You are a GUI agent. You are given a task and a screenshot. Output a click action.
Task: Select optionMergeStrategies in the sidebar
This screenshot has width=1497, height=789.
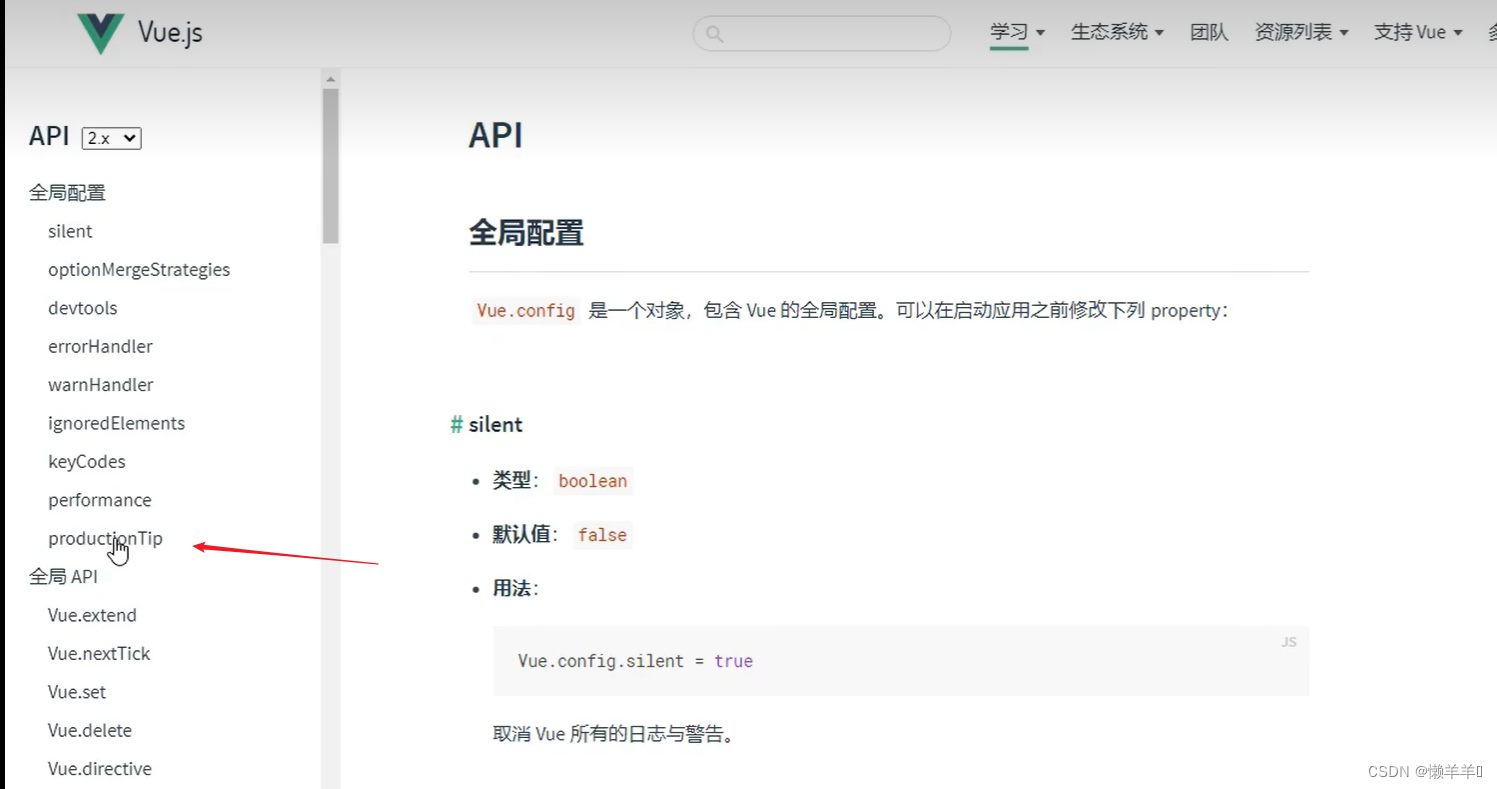click(x=139, y=270)
